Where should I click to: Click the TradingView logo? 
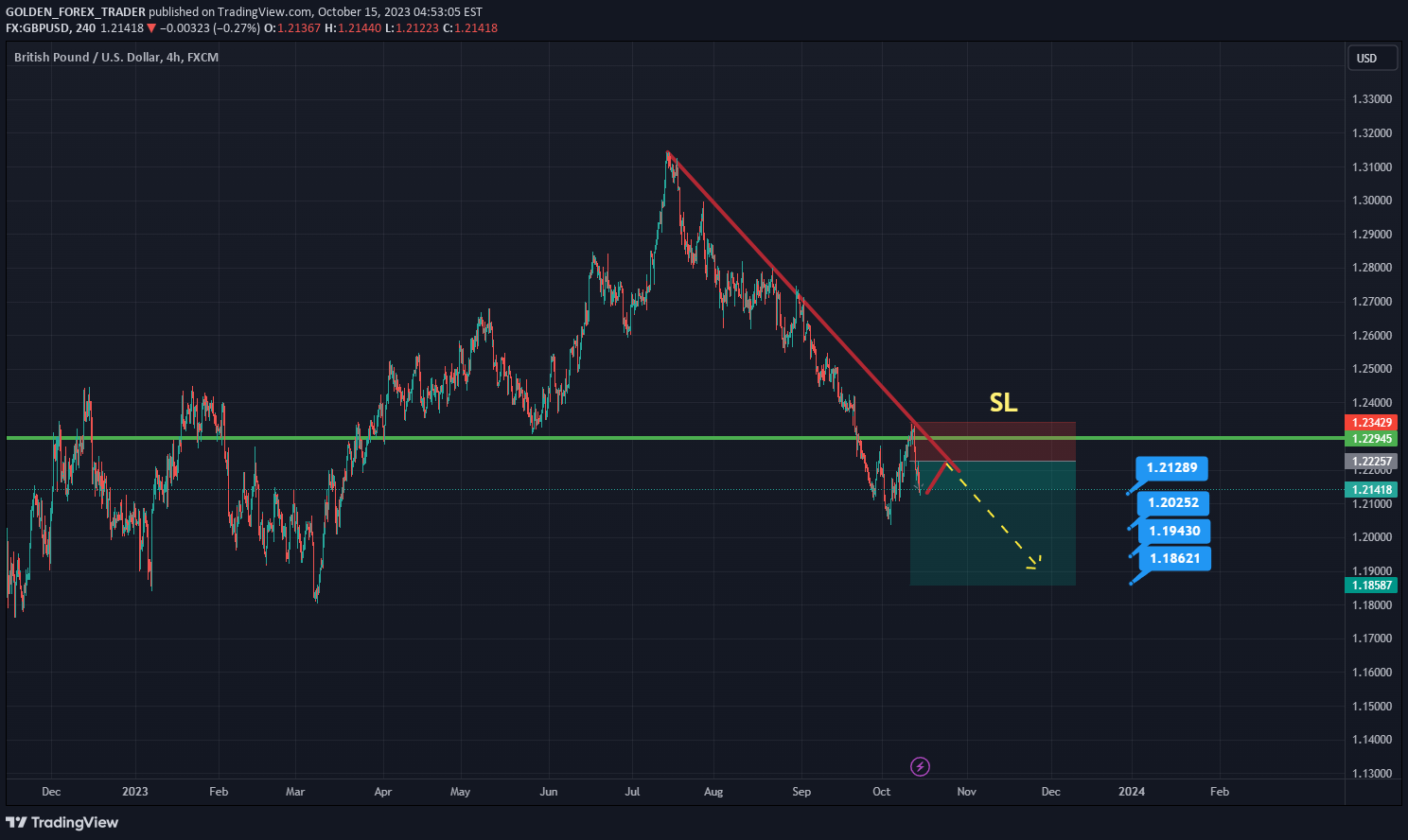click(x=62, y=822)
